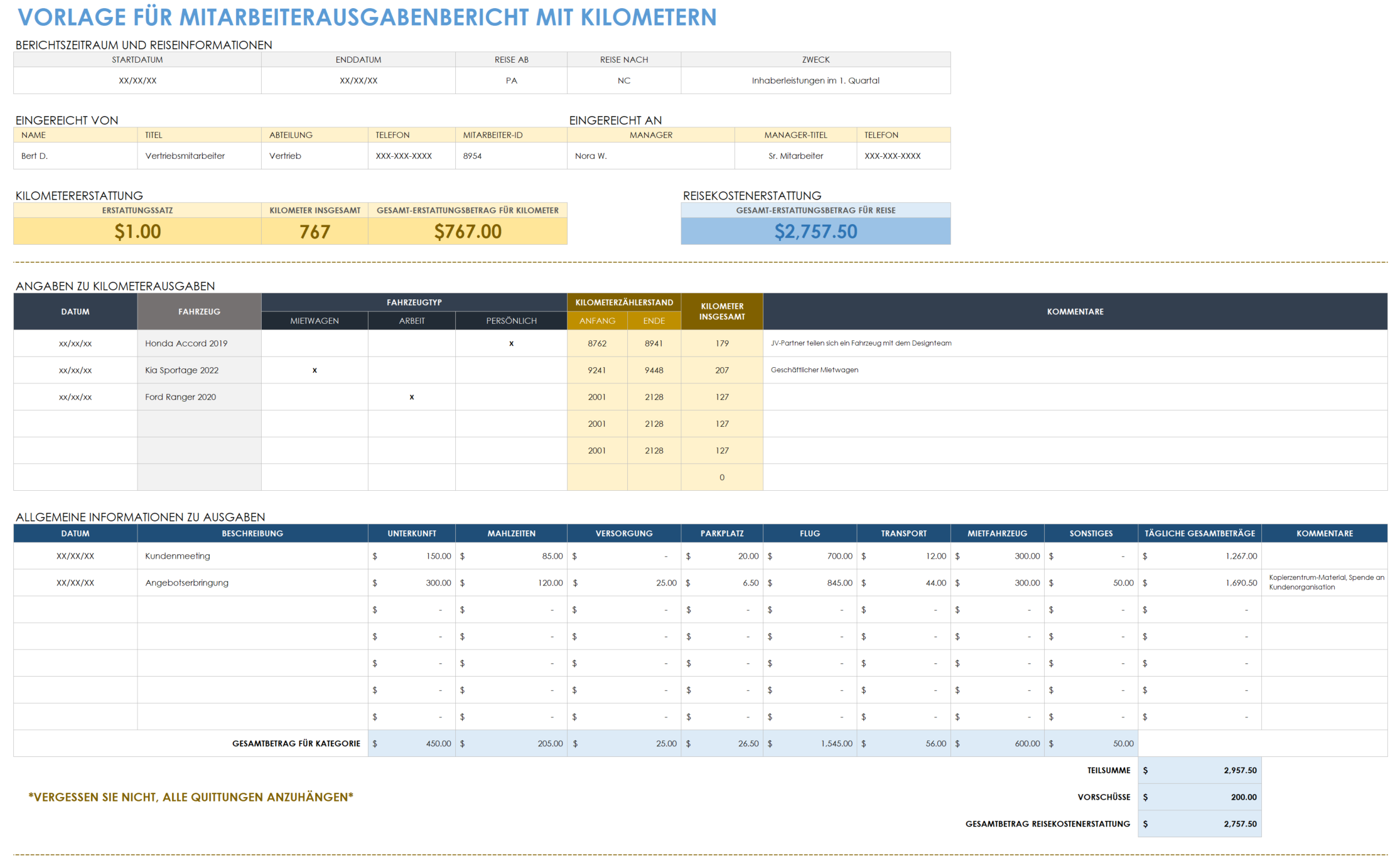Click the TÄGLICHE GESAMTBETRÄGE column header
The height and width of the screenshot is (863, 1400).
tap(1200, 533)
